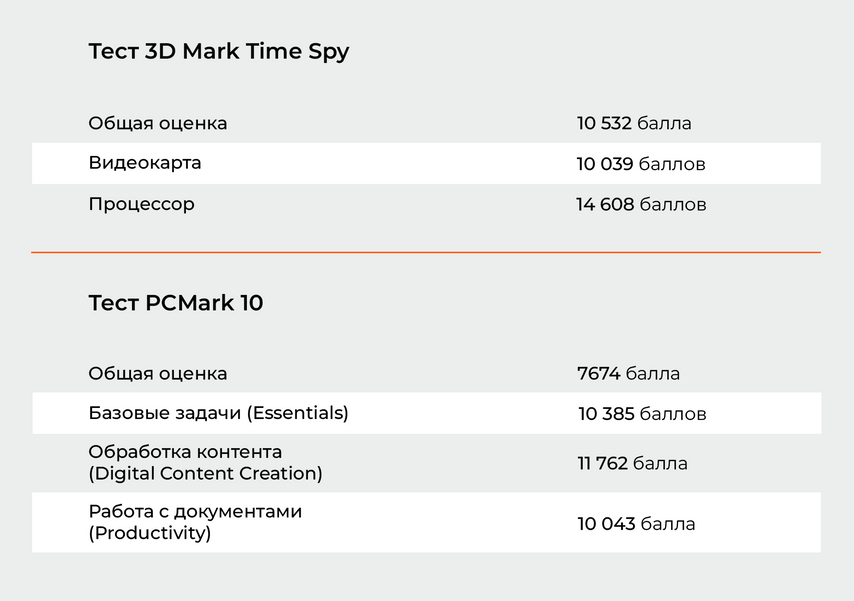Select the "10 039 баллов" video card score
This screenshot has height=601, width=854.
click(x=641, y=164)
